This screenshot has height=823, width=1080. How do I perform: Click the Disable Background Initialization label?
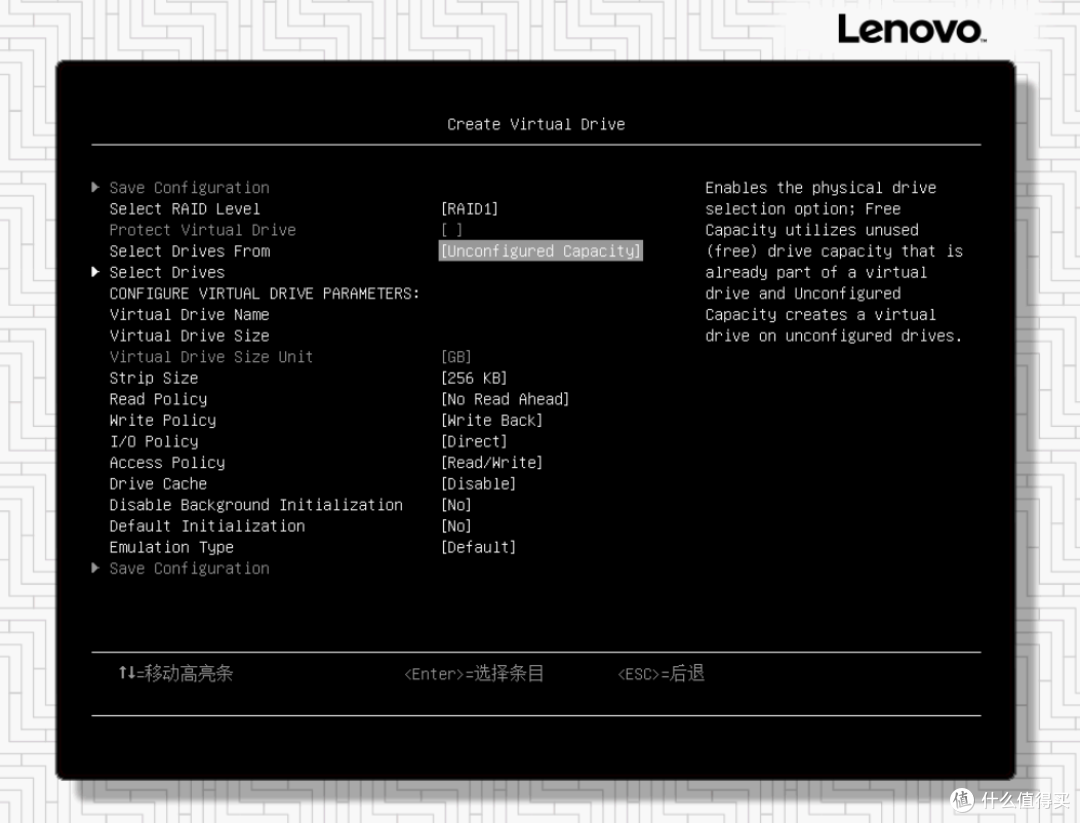coord(256,505)
